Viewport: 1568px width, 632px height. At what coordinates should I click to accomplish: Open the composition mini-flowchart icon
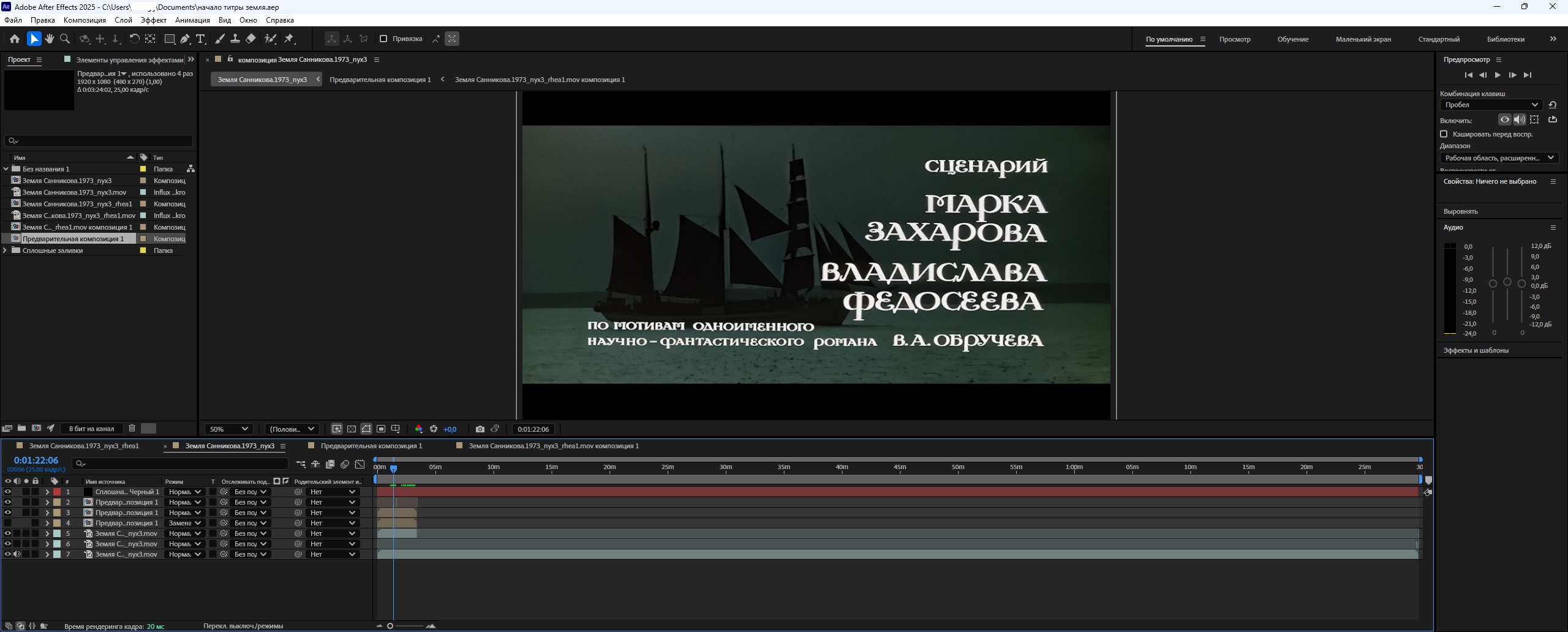tap(301, 464)
